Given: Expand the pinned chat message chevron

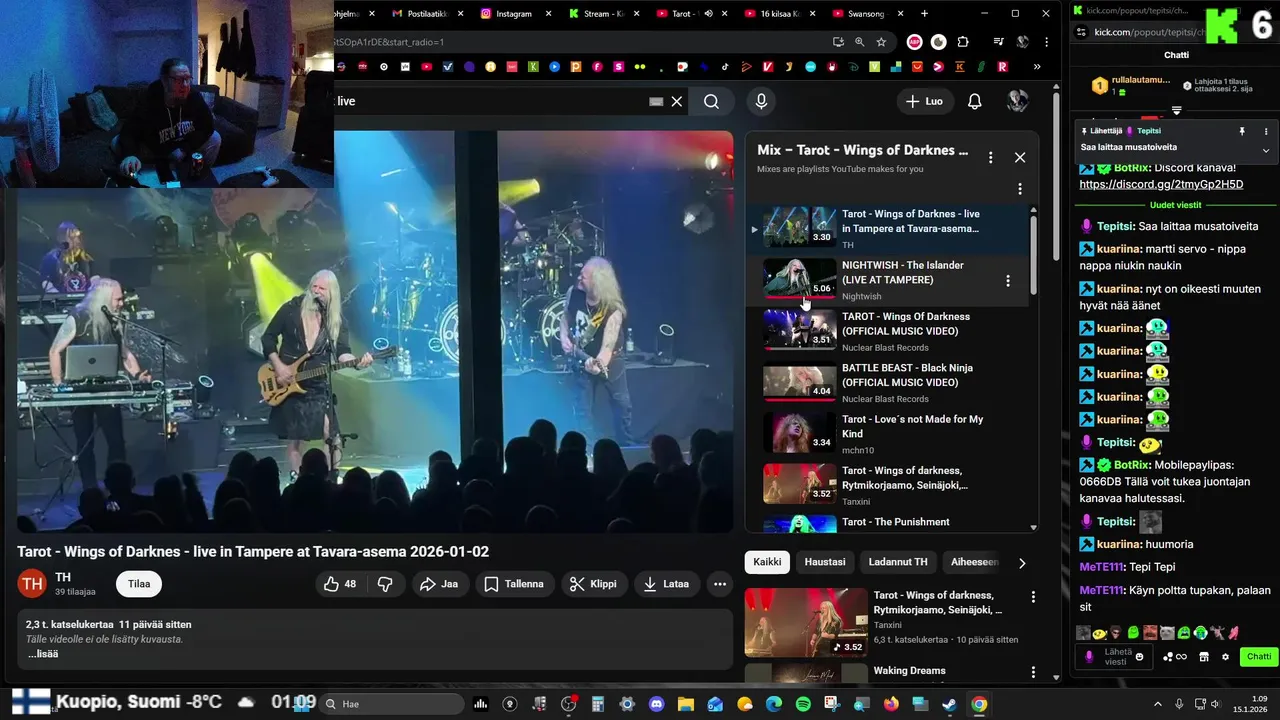Looking at the screenshot, I should click(1266, 150).
